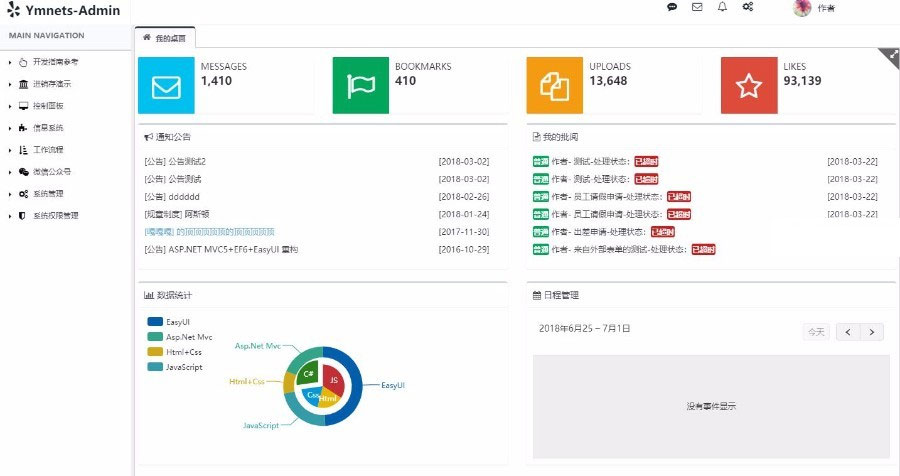900x476 pixels.
Task: Click the red LIKES star tile
Action: coord(748,86)
